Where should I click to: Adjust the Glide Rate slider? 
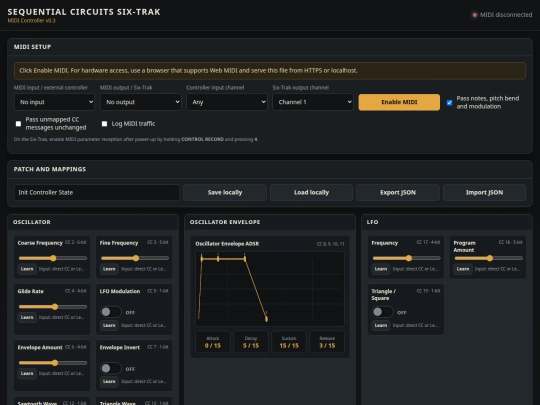click(x=53, y=307)
